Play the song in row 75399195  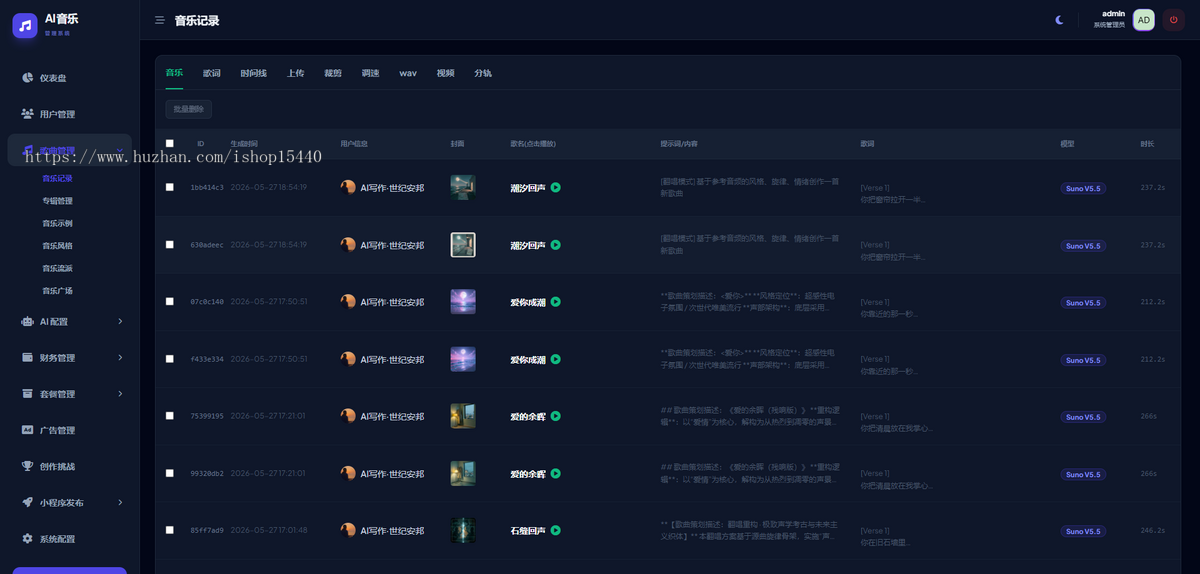[x=556, y=416]
